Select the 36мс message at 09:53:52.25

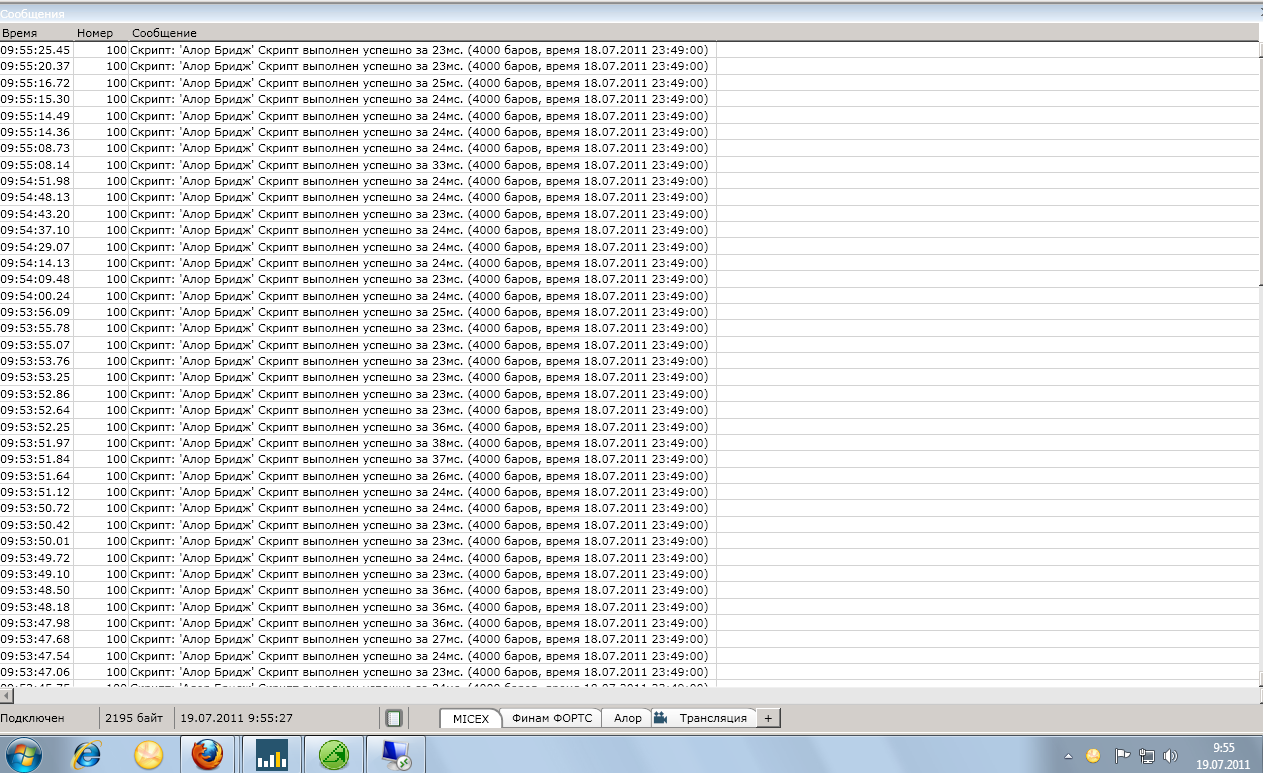(x=422, y=427)
